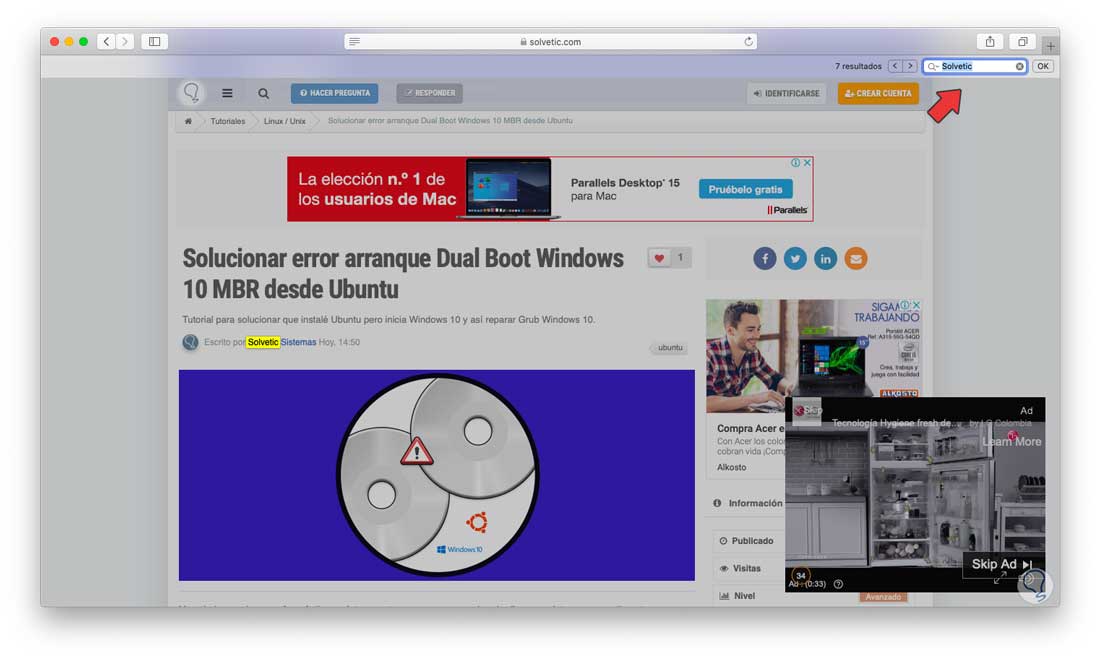Click the Solvetic logo in site header
This screenshot has width=1100, height=660.
tap(192, 92)
